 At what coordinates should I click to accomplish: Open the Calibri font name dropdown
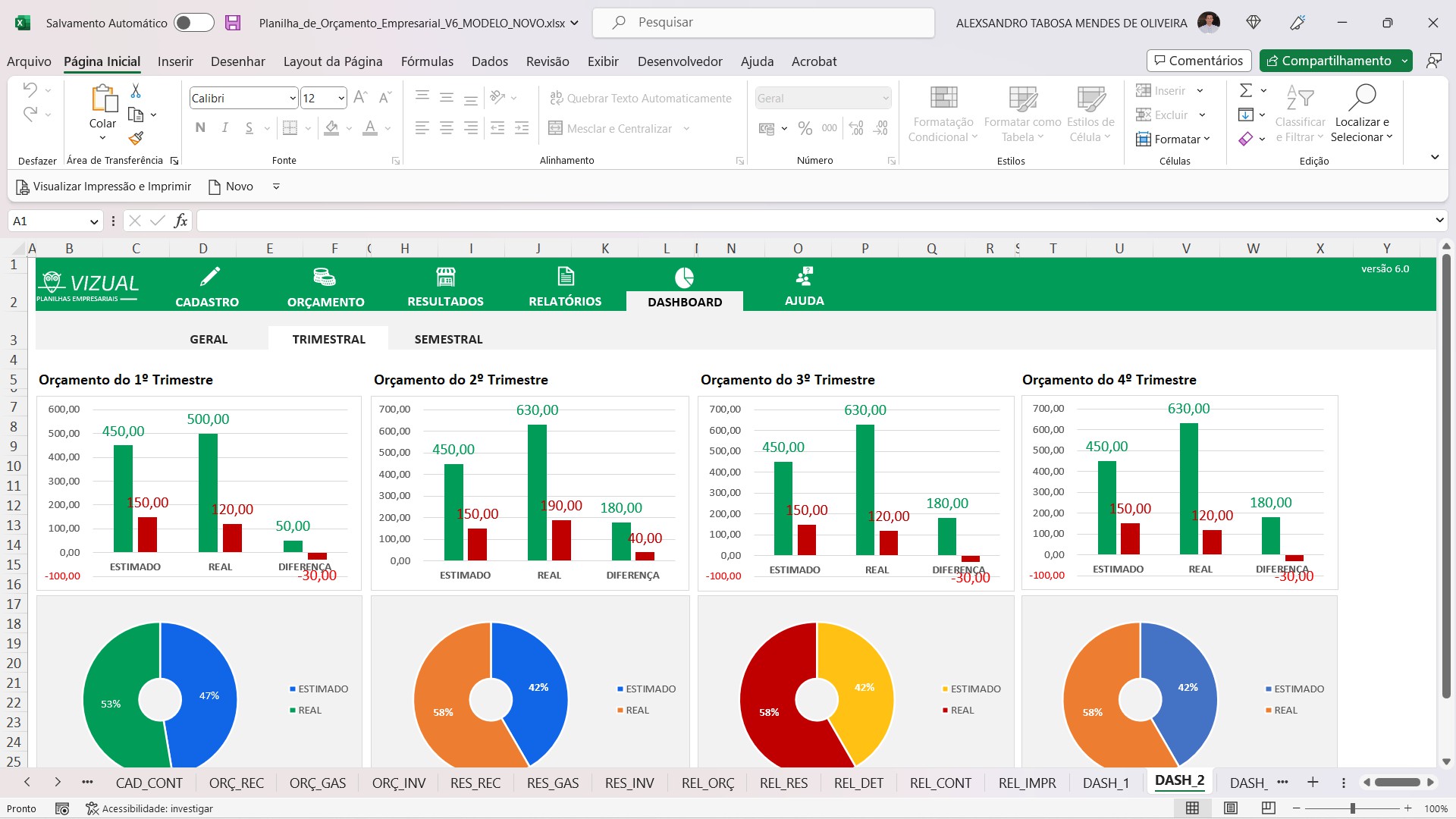(292, 99)
